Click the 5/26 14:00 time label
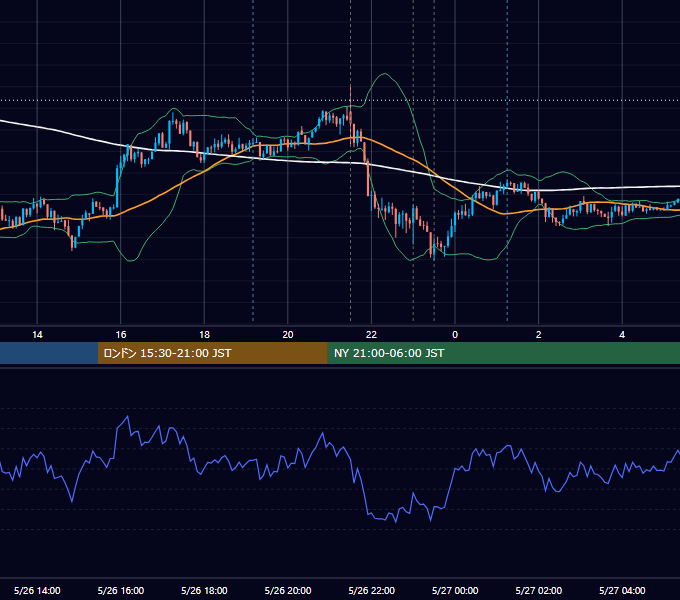Viewport: 680px width, 600px height. [x=37, y=590]
